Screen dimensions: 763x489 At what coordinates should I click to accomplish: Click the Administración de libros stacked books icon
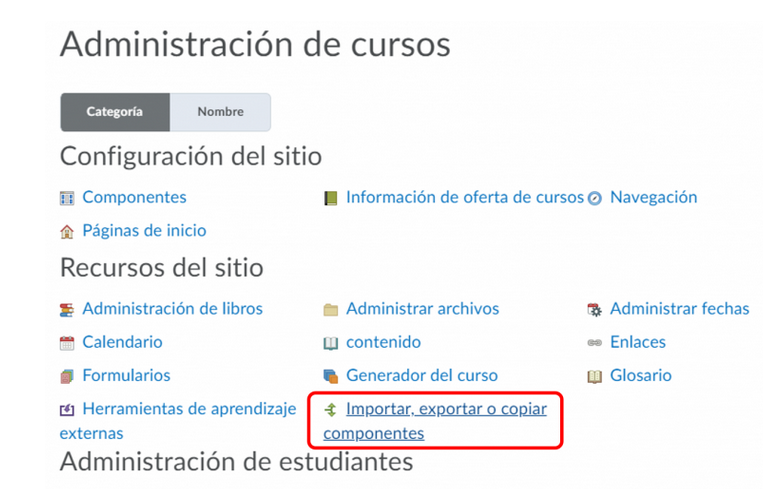pos(67,309)
